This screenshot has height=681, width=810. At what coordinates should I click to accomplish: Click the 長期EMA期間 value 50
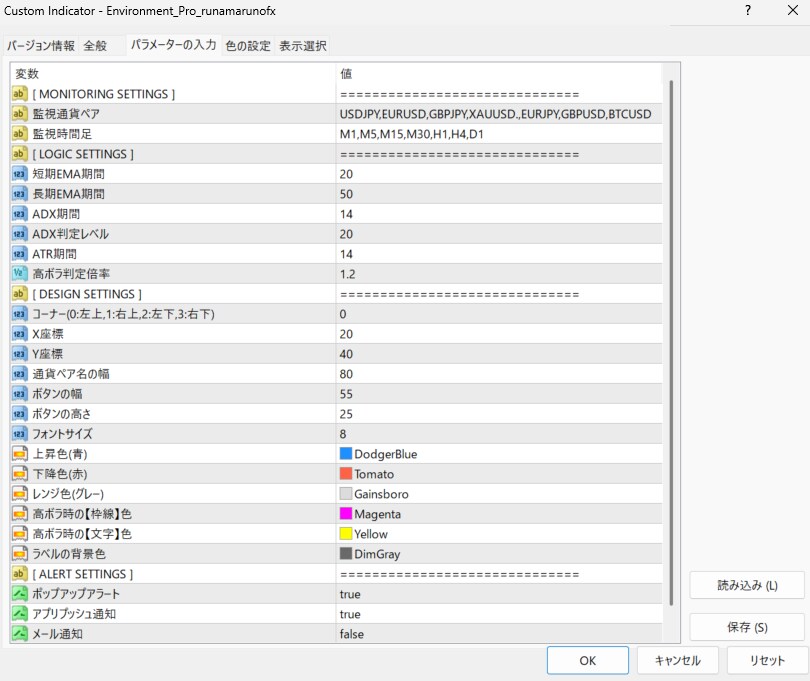[346, 194]
